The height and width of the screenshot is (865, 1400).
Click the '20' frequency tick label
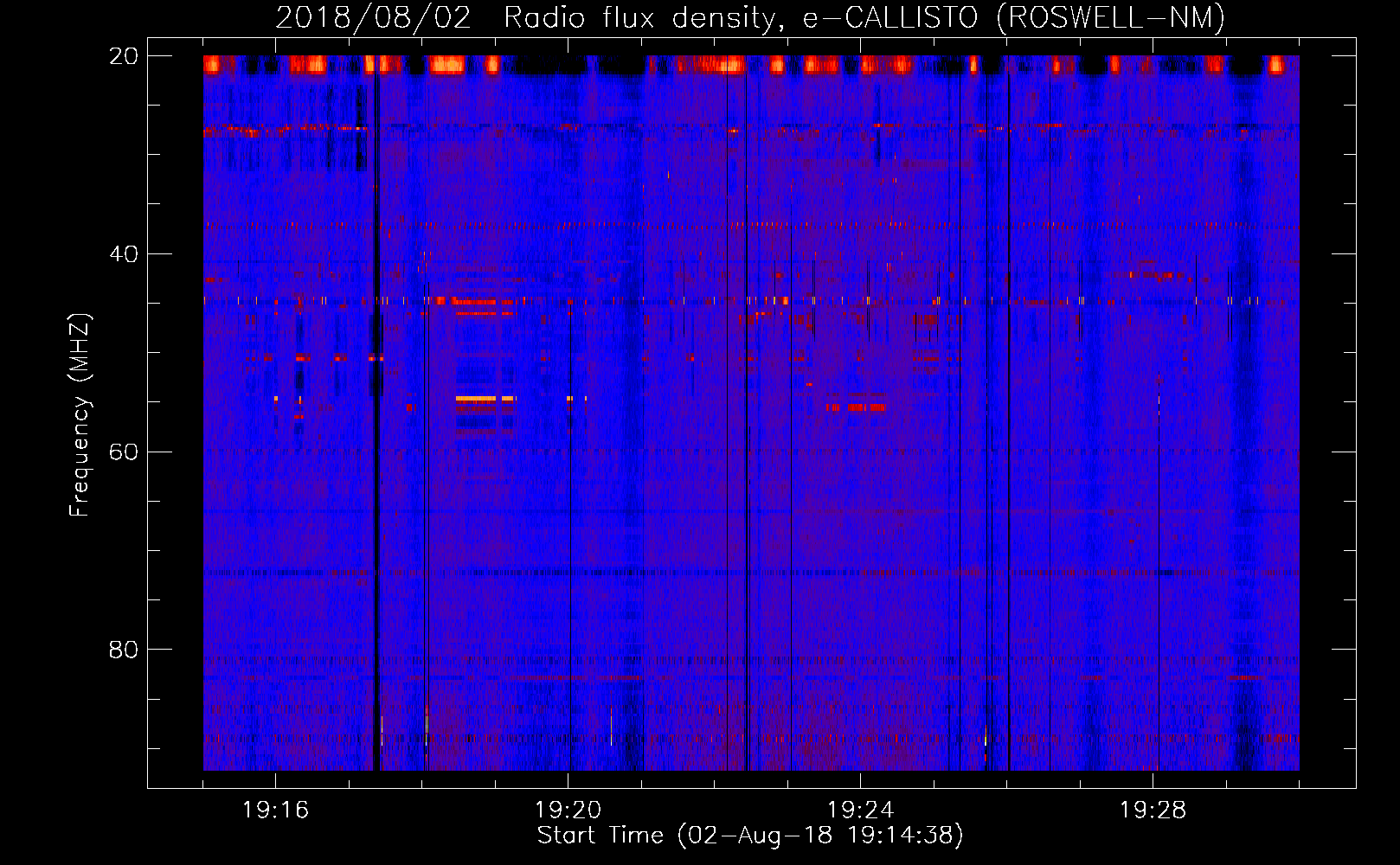(124, 56)
